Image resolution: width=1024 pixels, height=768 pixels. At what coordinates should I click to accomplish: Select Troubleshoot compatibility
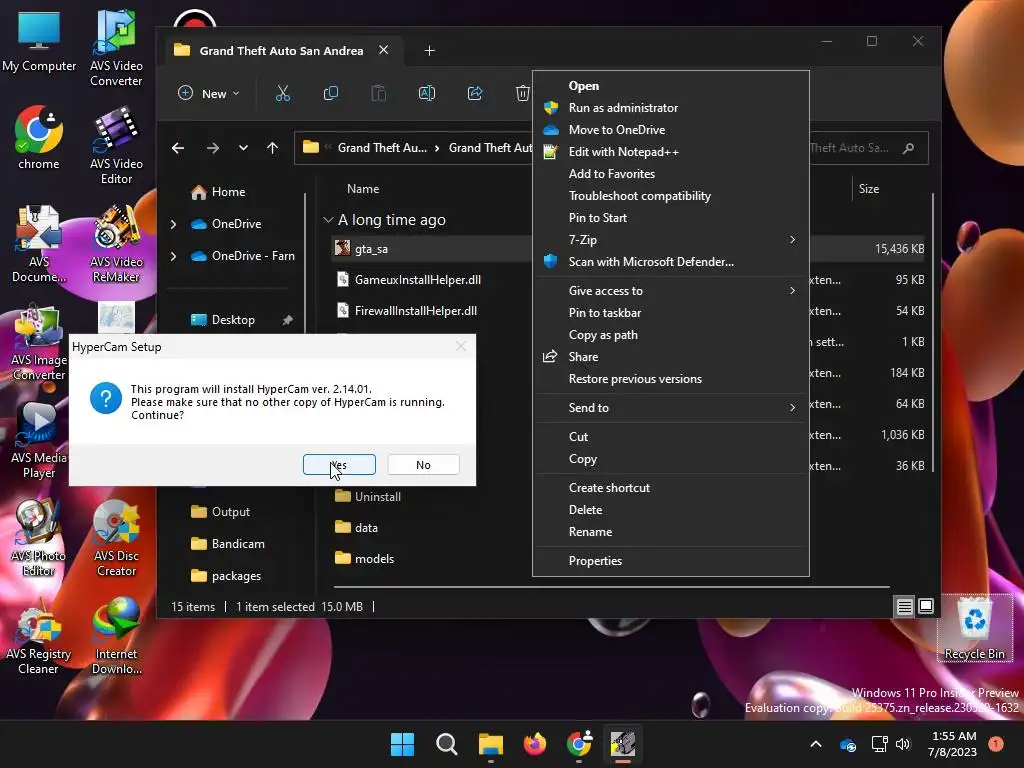tap(671, 196)
